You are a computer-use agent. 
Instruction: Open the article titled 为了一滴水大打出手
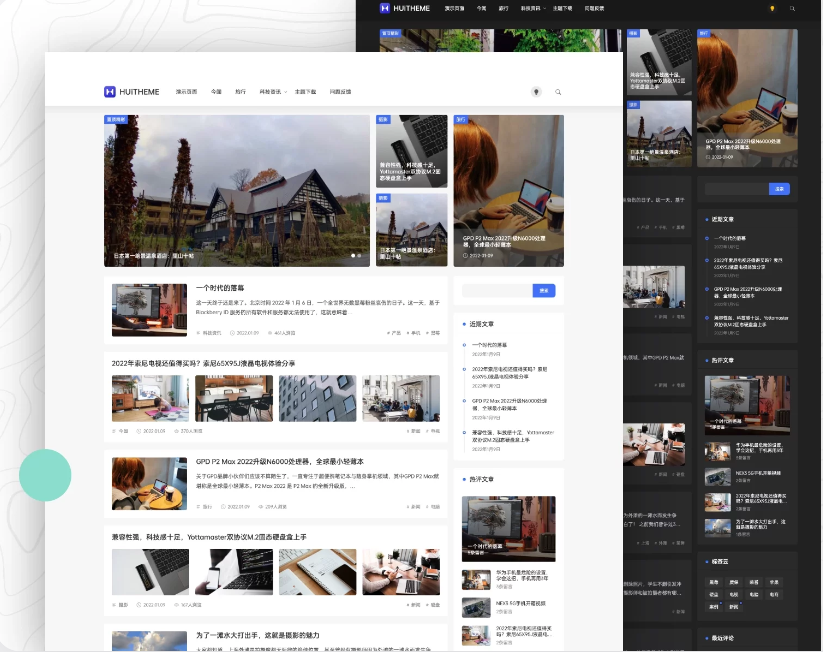coord(257,635)
